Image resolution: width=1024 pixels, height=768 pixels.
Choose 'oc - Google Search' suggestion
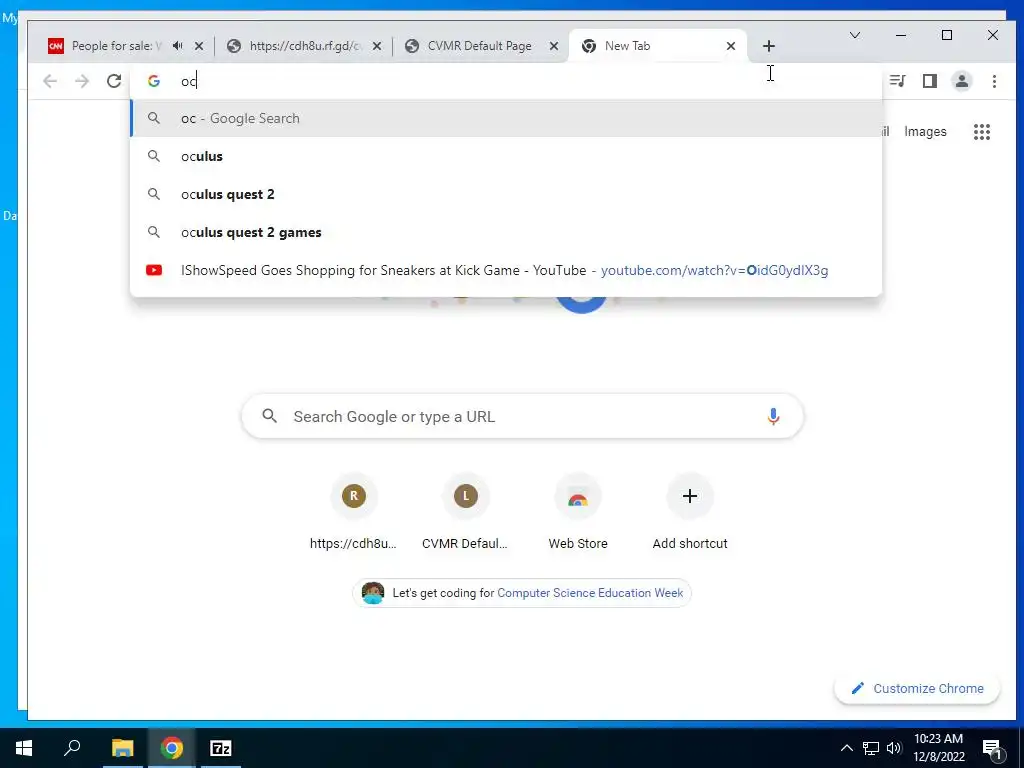tap(506, 118)
